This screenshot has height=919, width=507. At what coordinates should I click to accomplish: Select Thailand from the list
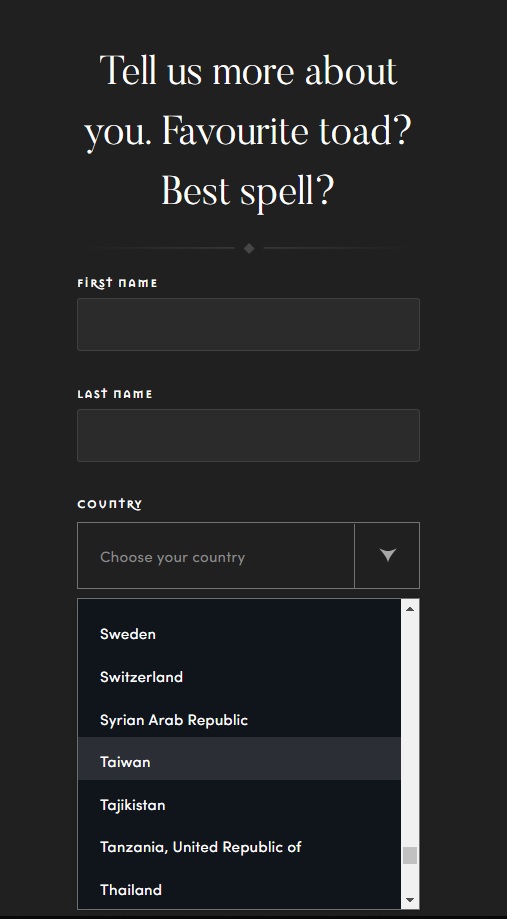pyautogui.click(x=239, y=890)
